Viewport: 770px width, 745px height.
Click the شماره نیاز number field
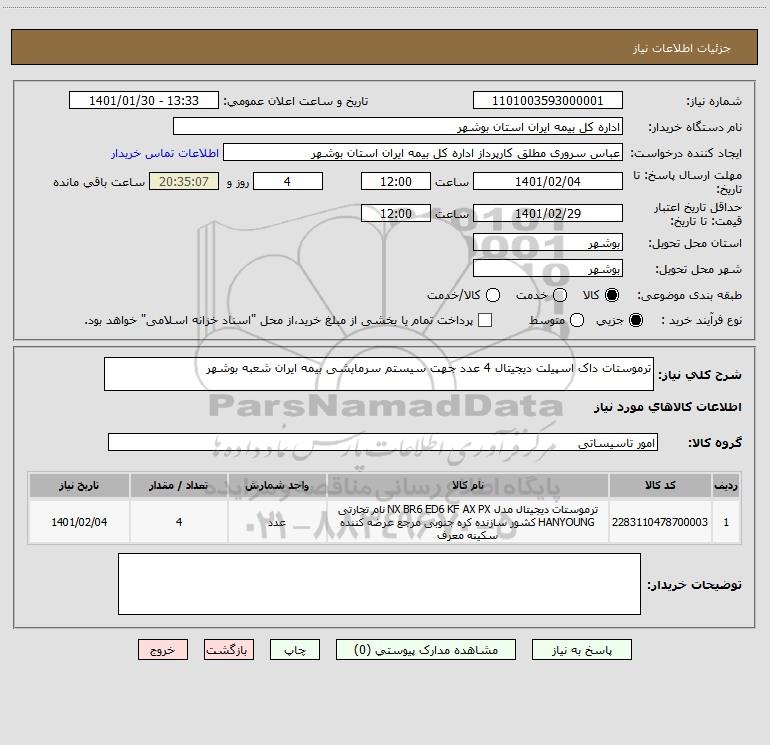[548, 101]
